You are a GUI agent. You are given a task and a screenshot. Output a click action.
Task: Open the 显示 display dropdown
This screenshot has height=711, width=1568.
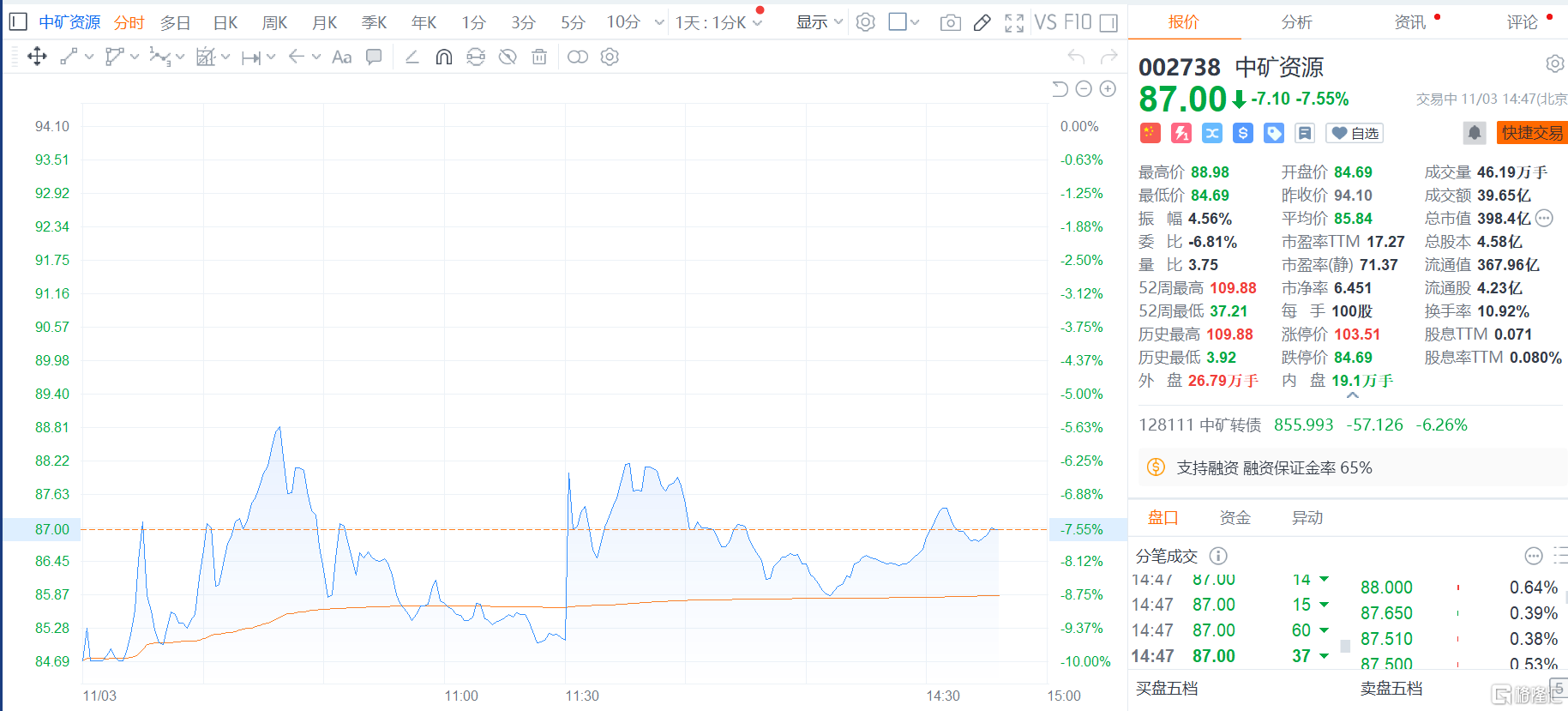click(820, 22)
